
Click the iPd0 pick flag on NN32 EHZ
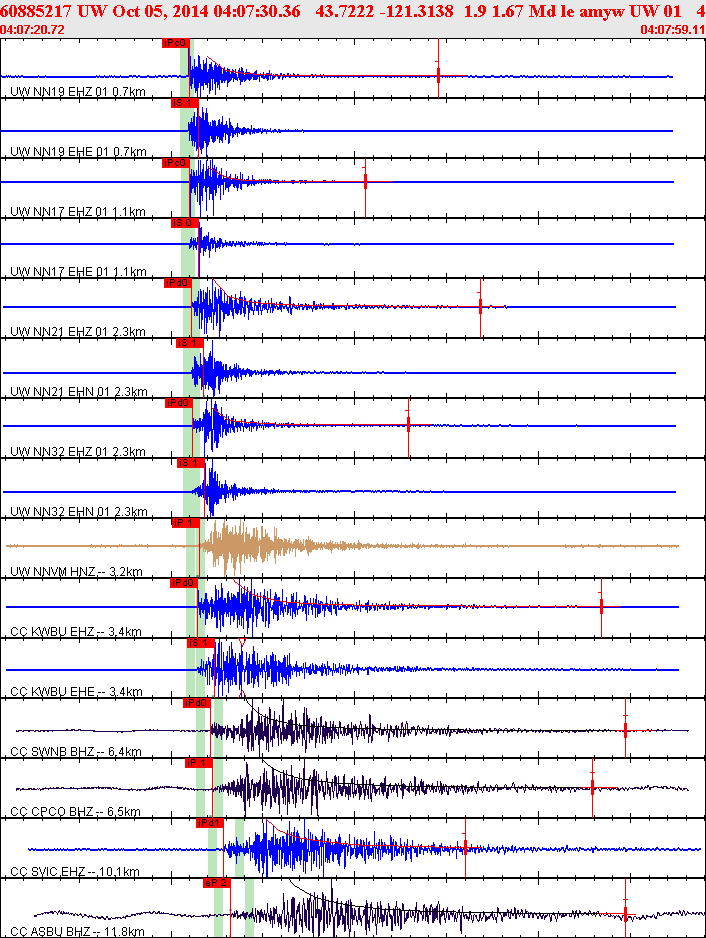pyautogui.click(x=179, y=403)
